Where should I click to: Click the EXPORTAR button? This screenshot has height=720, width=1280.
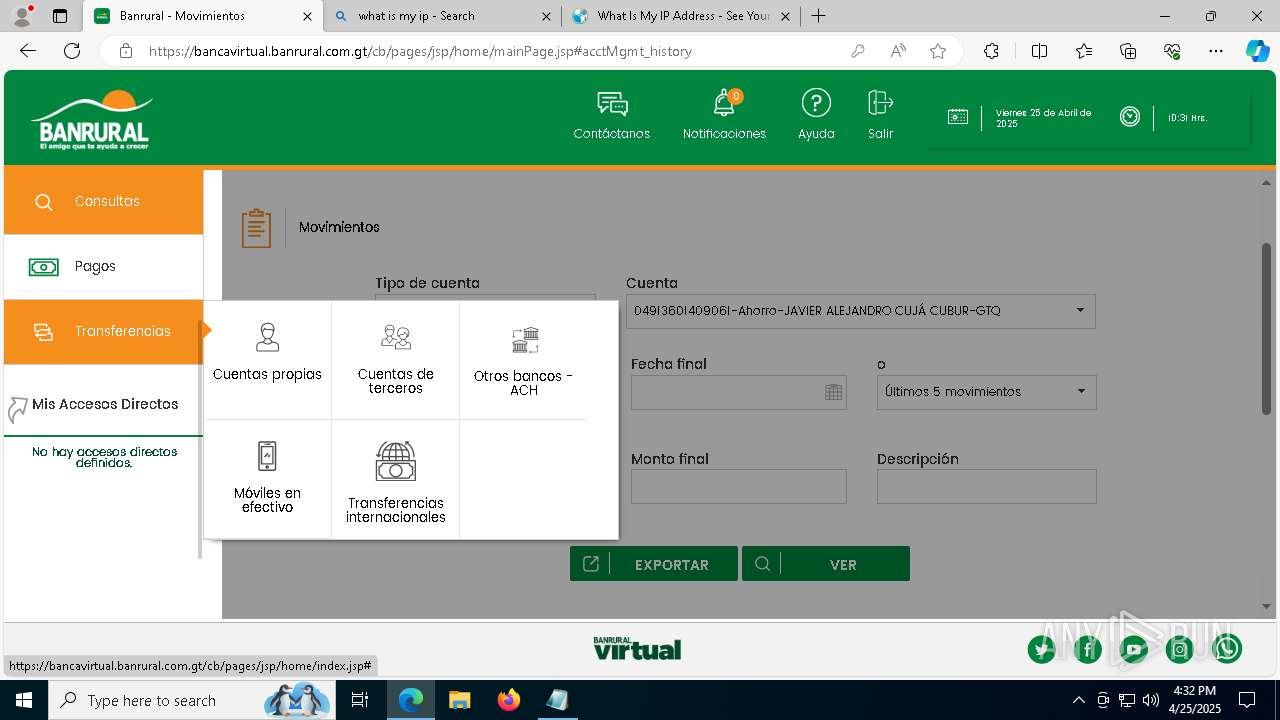[654, 564]
